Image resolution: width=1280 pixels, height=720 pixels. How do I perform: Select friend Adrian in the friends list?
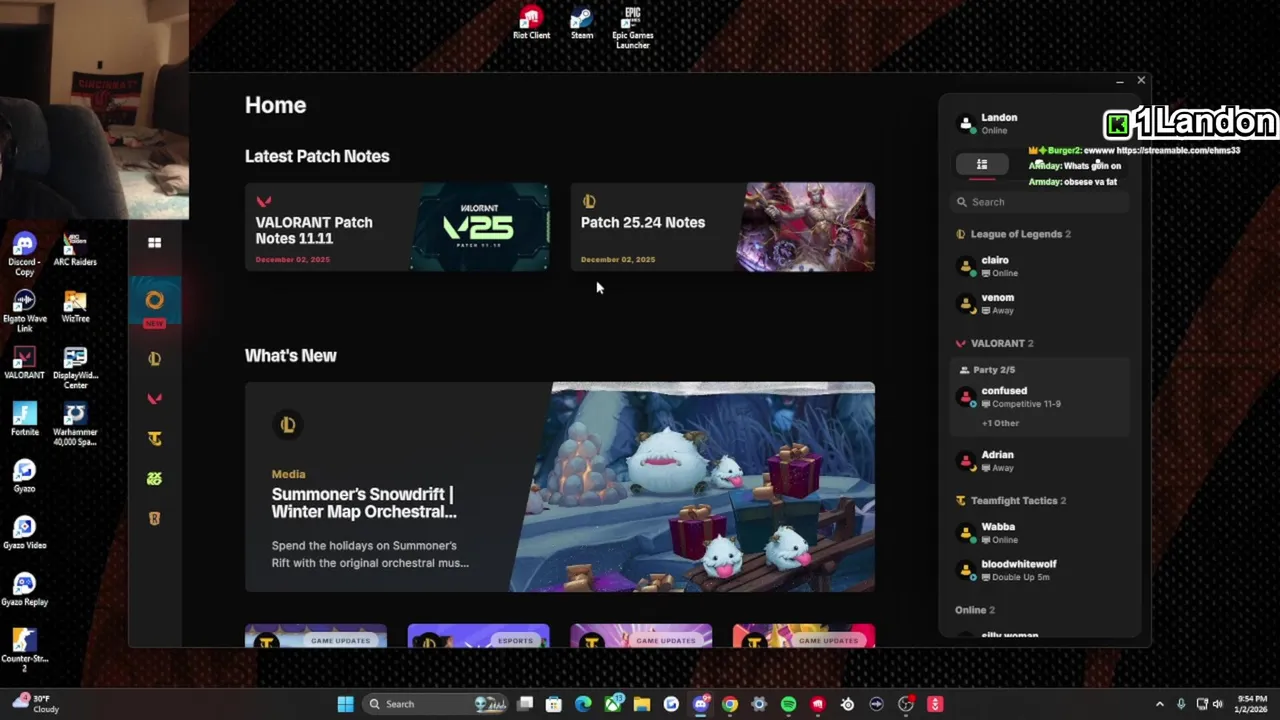pos(1040,461)
